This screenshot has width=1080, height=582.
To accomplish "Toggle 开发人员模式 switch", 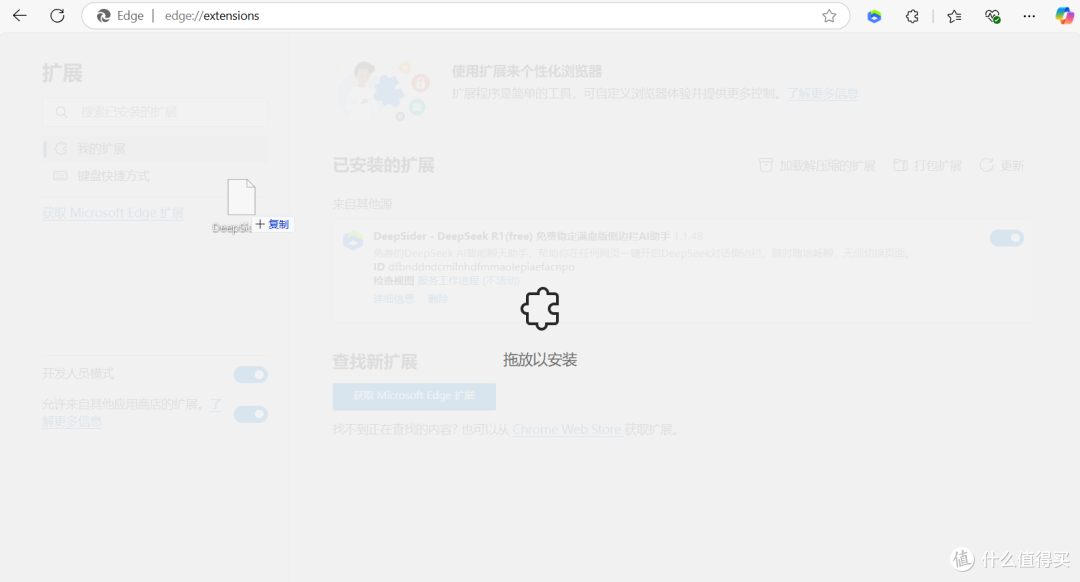I will click(250, 375).
